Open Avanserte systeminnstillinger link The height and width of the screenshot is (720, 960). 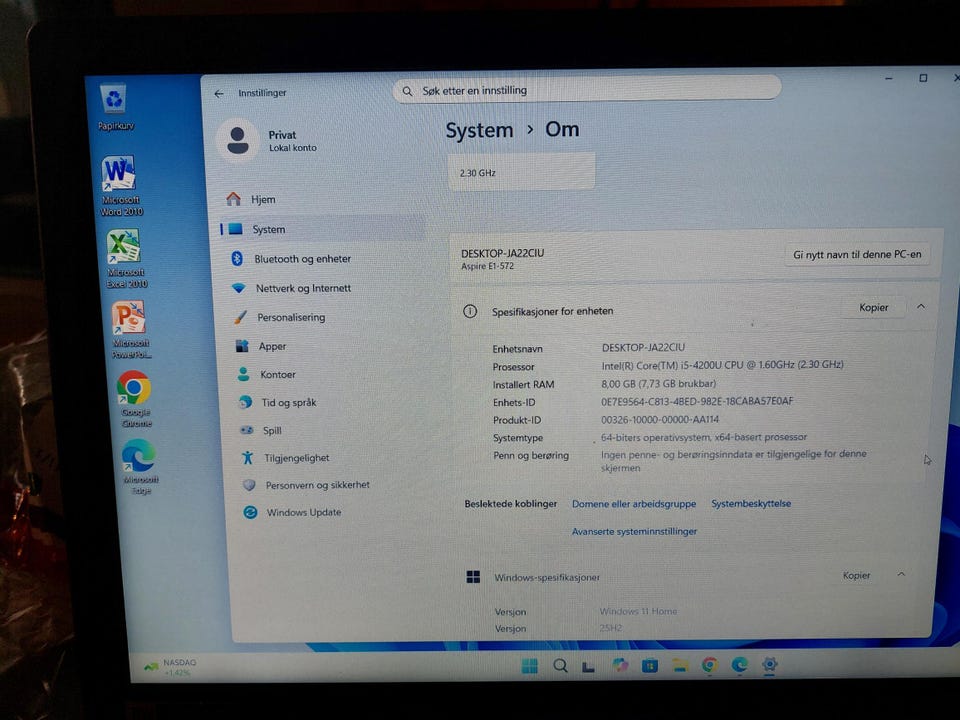click(x=634, y=531)
